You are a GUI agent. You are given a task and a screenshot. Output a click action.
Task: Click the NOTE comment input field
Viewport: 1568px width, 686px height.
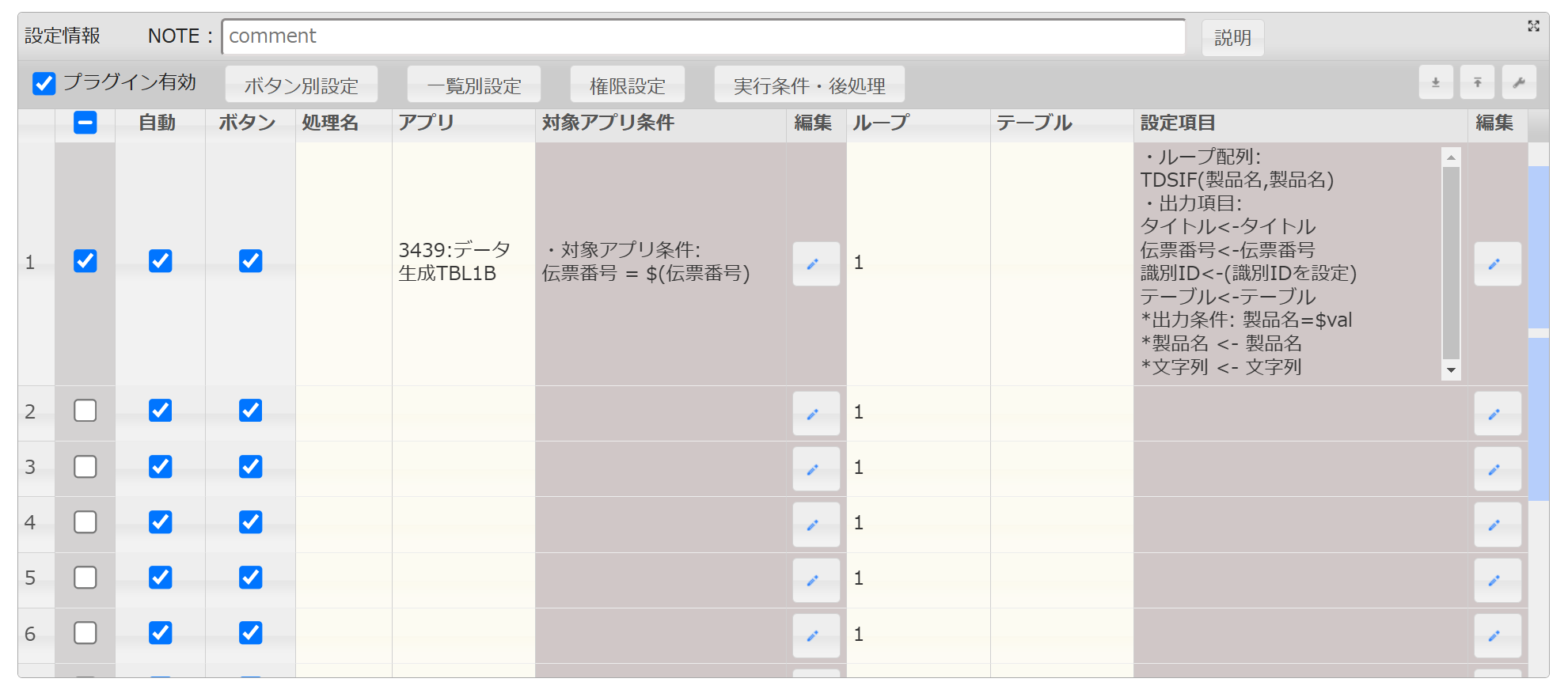[x=704, y=36]
